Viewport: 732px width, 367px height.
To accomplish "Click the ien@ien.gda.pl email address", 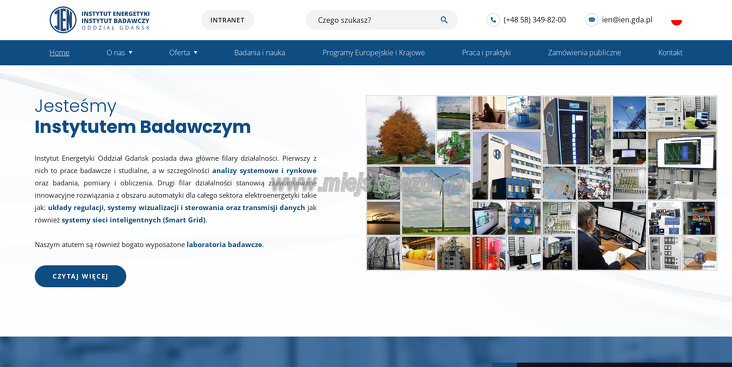I will (x=627, y=20).
